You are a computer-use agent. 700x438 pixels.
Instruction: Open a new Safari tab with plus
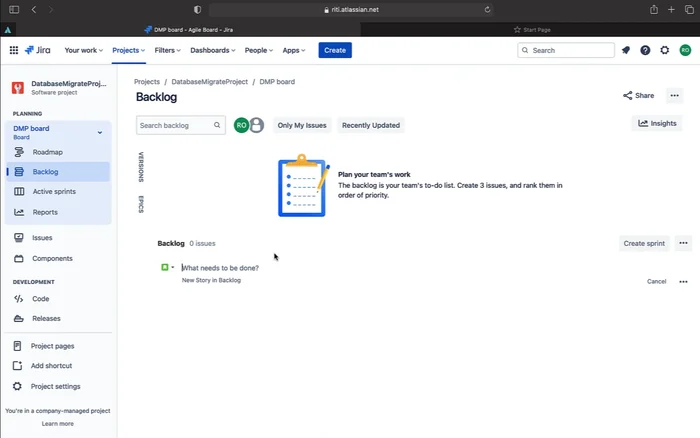point(671,9)
